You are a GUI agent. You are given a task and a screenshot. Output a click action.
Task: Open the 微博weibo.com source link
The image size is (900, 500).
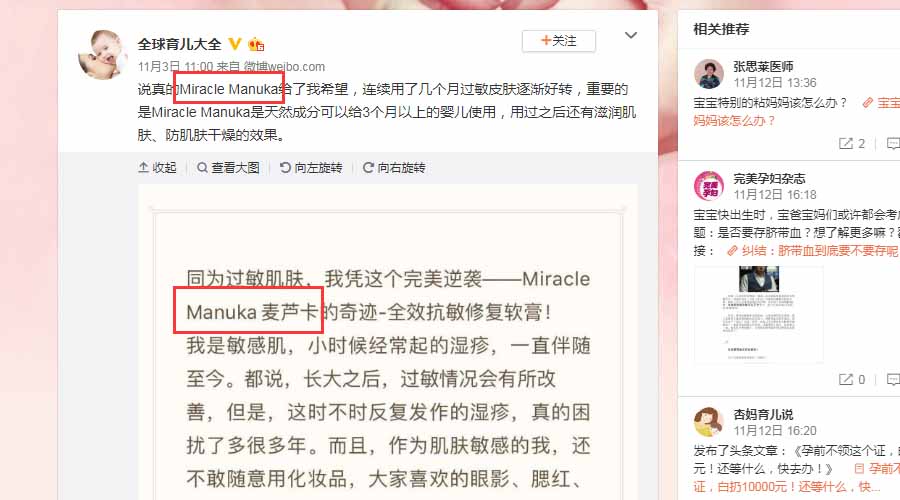pyautogui.click(x=284, y=67)
